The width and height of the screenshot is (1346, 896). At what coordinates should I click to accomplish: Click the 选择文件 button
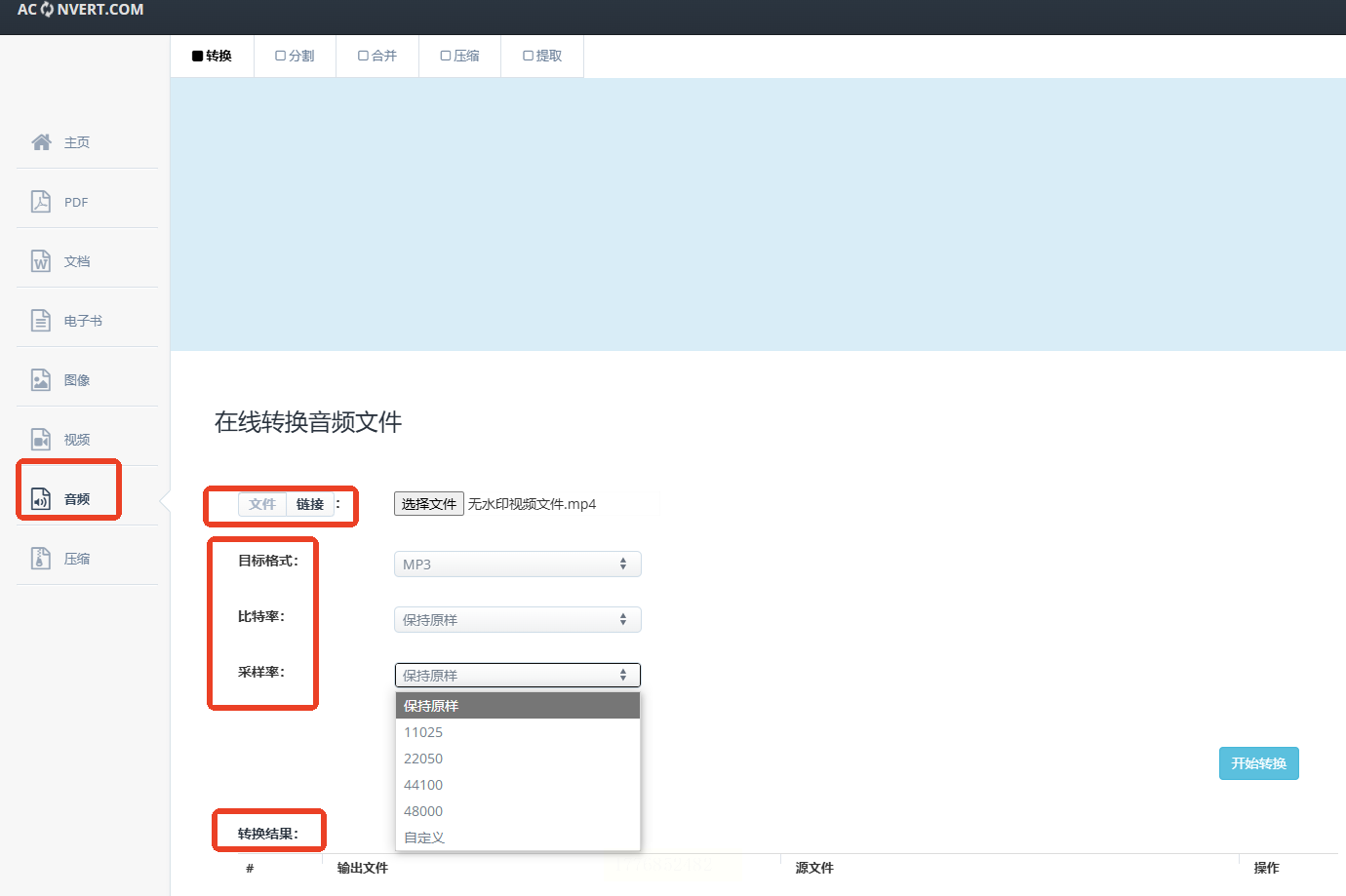pyautogui.click(x=429, y=504)
